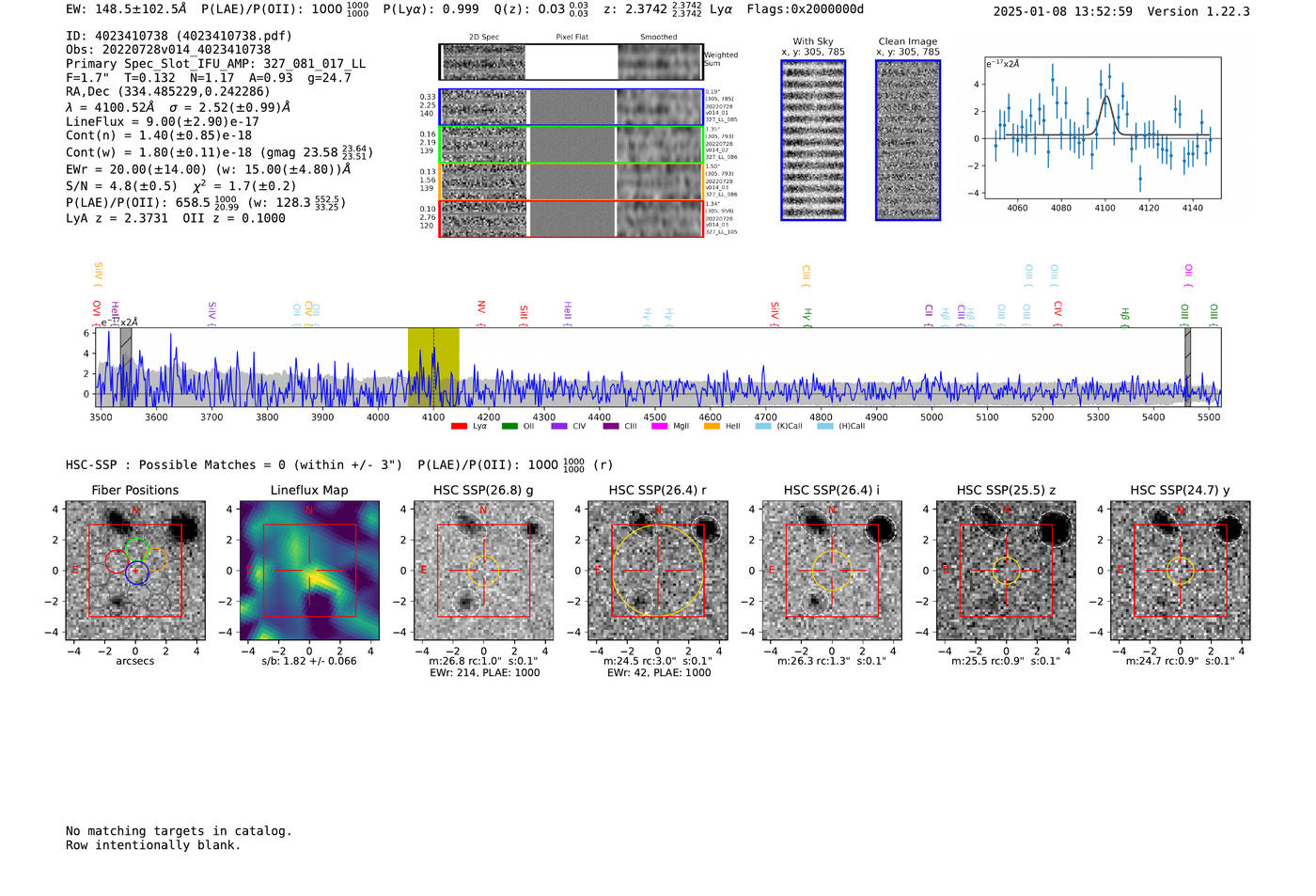Select the HSC SSP(26.8) g-band image
Viewport: 1316px width, 896px height.
pos(484,571)
